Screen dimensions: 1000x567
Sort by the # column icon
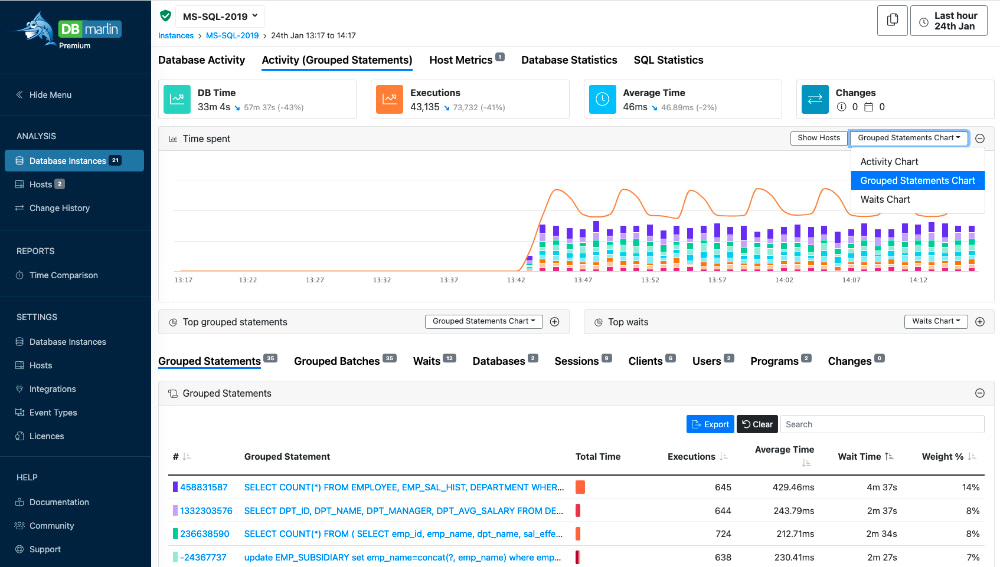tap(186, 457)
